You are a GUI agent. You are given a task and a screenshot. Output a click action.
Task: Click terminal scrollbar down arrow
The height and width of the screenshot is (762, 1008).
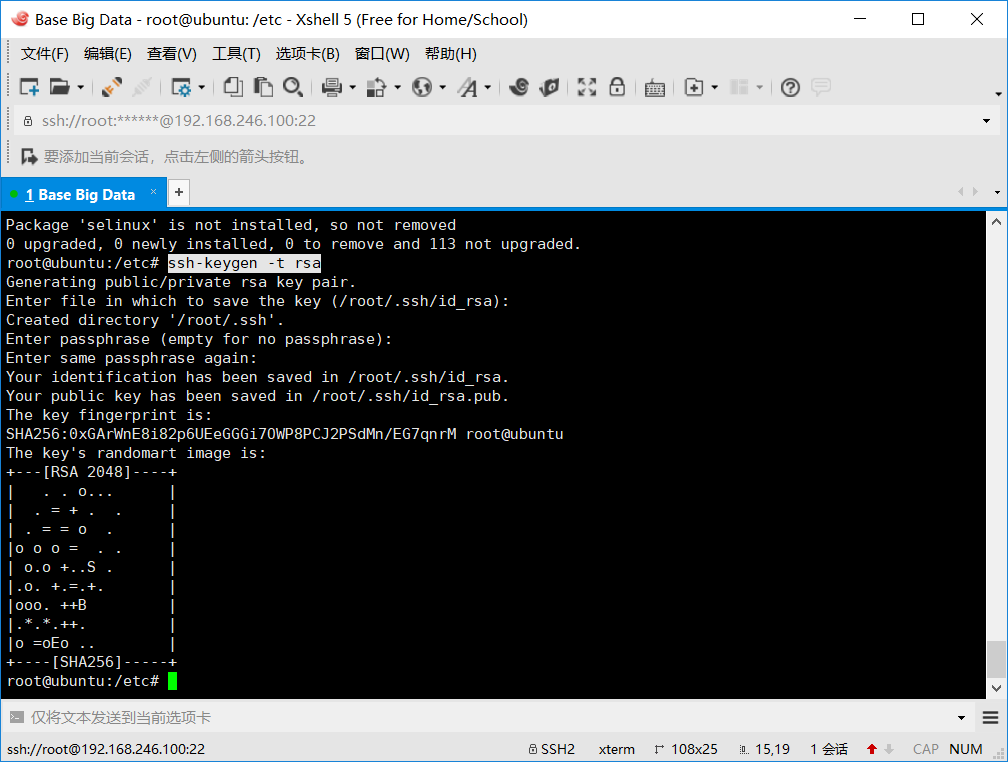(x=996, y=688)
